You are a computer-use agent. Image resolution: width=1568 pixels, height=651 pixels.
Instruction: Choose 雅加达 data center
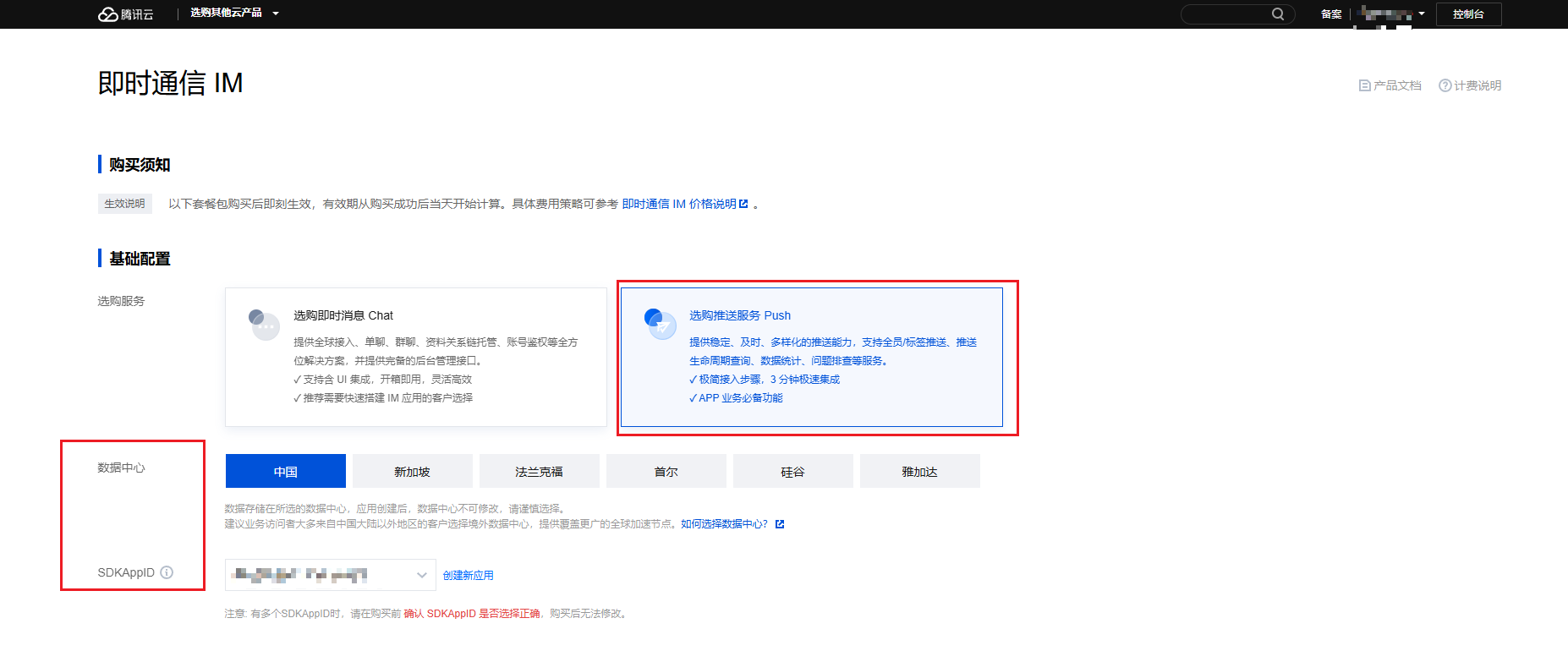(920, 471)
